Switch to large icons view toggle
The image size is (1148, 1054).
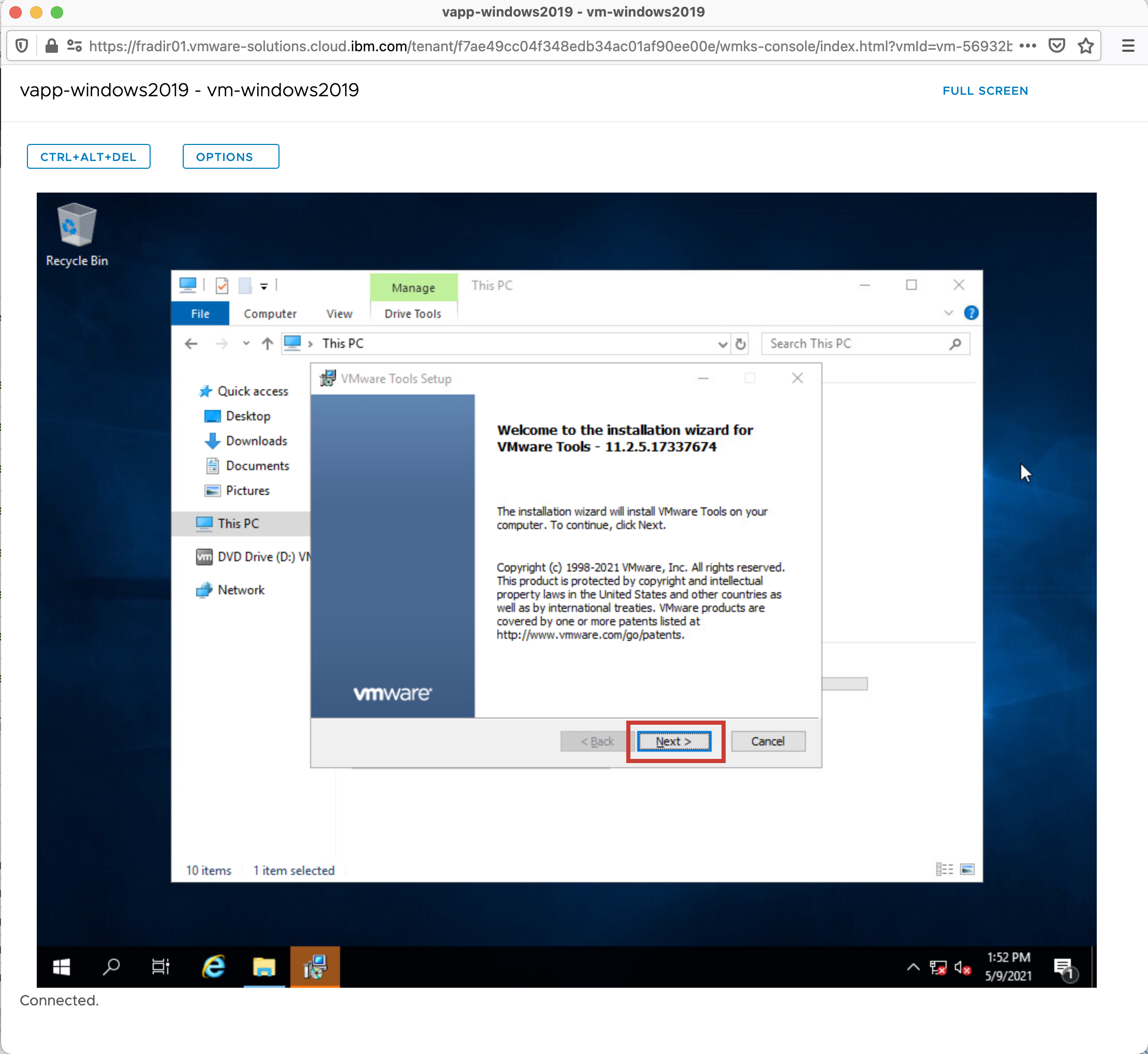tap(967, 869)
